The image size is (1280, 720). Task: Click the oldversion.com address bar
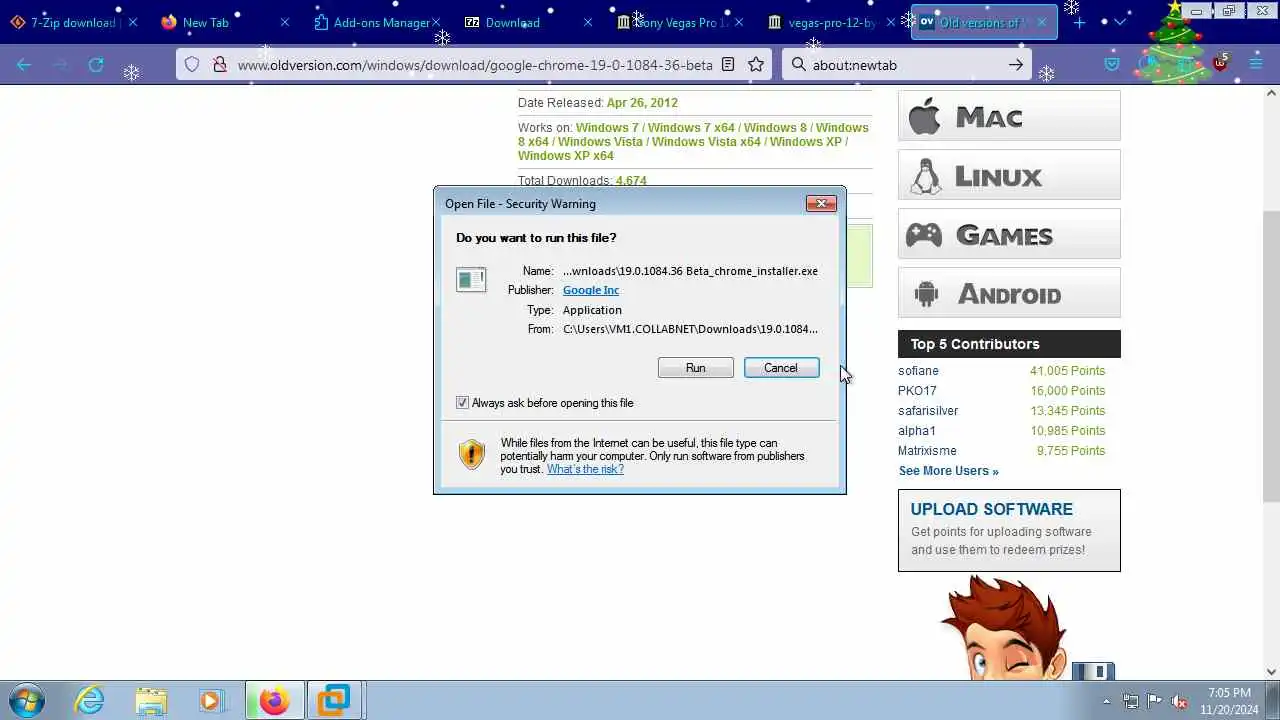tap(475, 64)
